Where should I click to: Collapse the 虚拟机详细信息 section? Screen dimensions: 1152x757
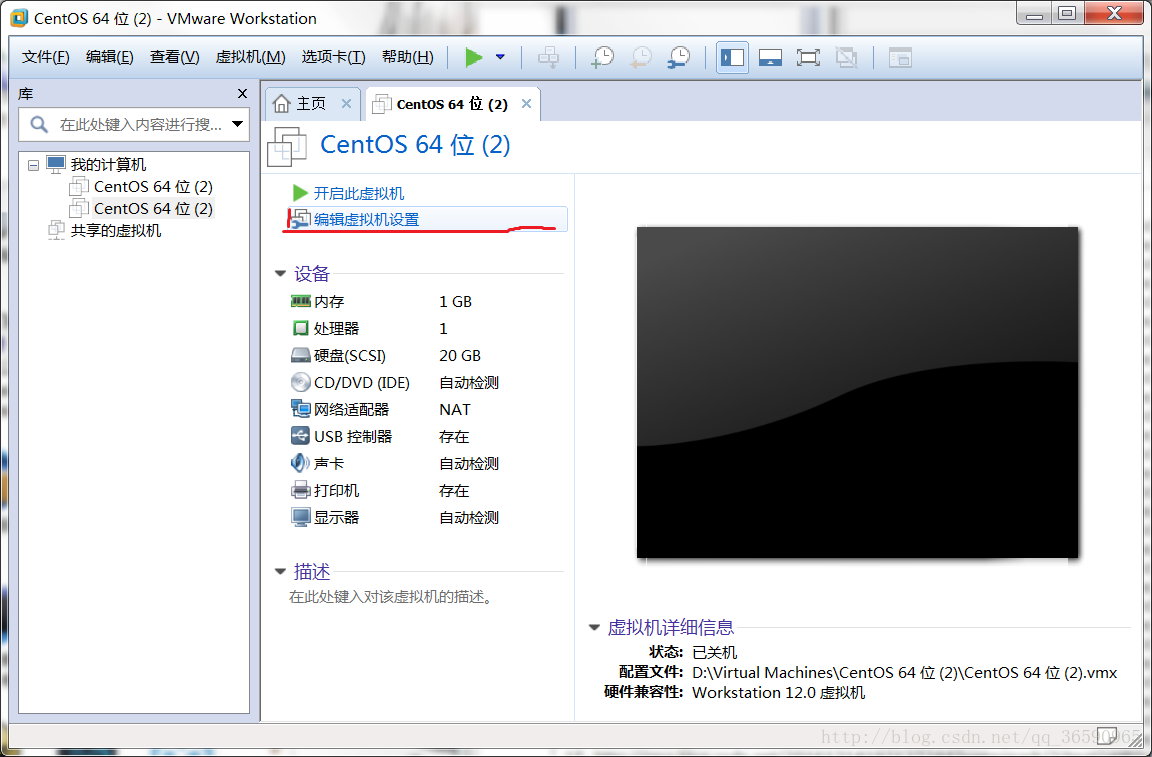(x=594, y=628)
